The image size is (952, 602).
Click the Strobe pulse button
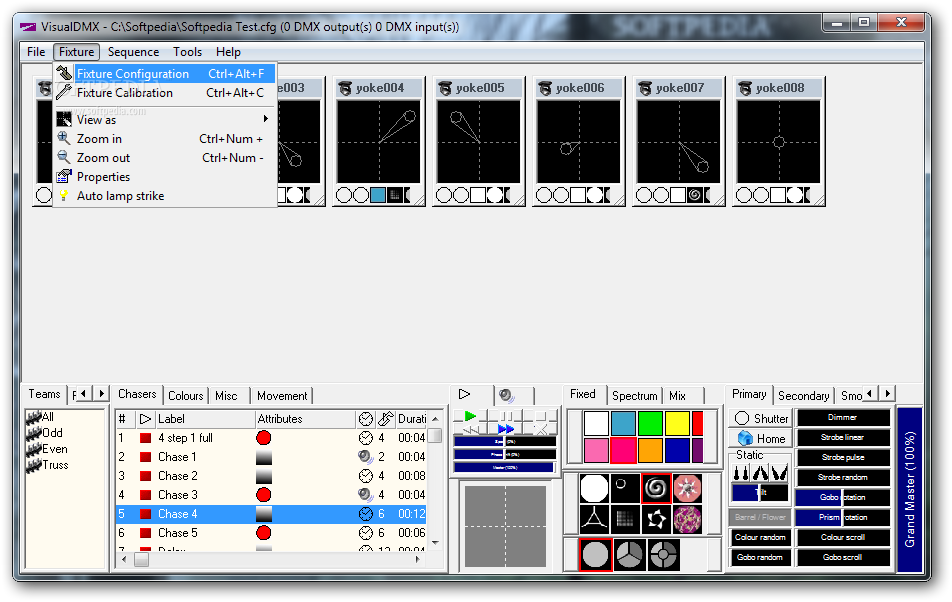tap(843, 458)
